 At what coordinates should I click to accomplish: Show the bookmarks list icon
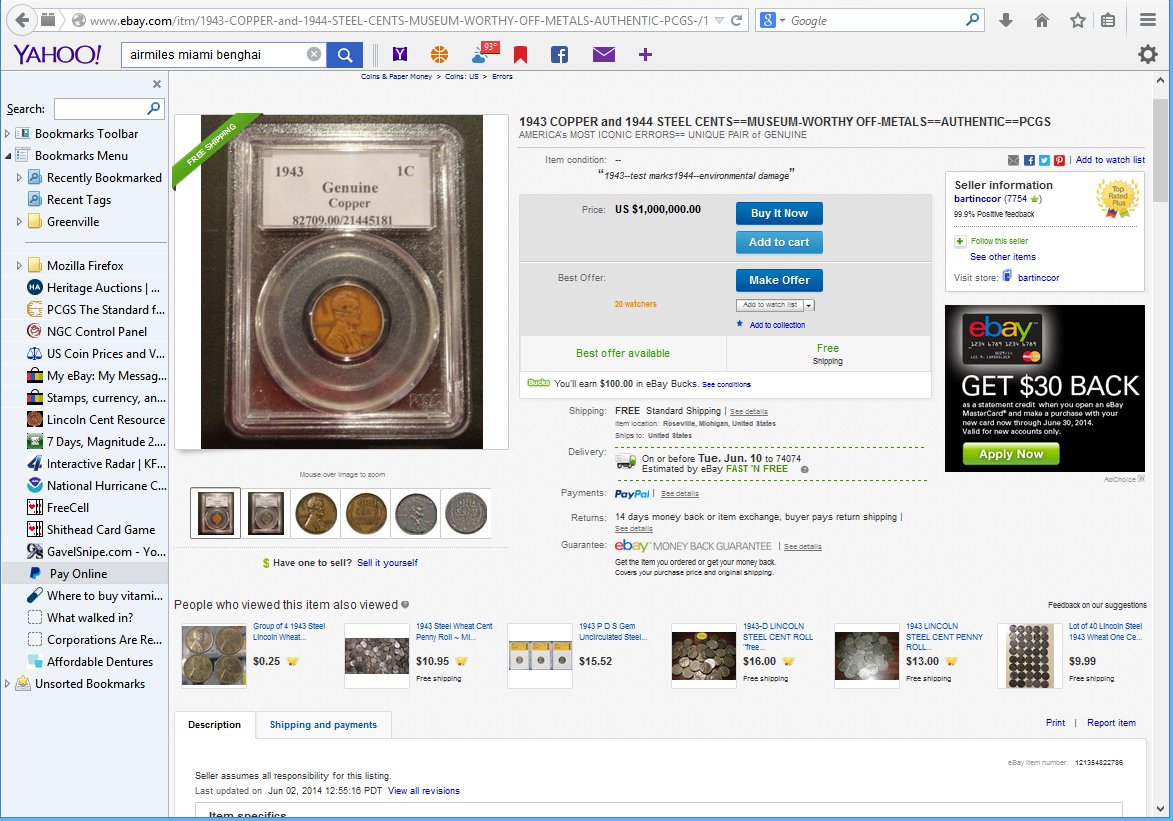(x=1109, y=20)
